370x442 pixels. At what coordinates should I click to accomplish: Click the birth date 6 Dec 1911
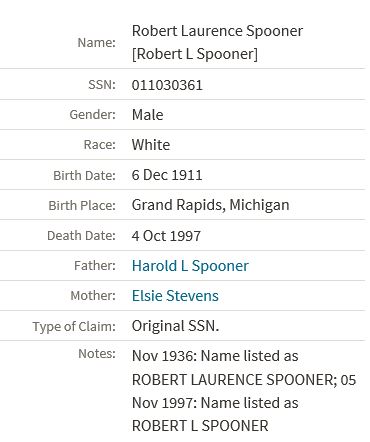(167, 175)
